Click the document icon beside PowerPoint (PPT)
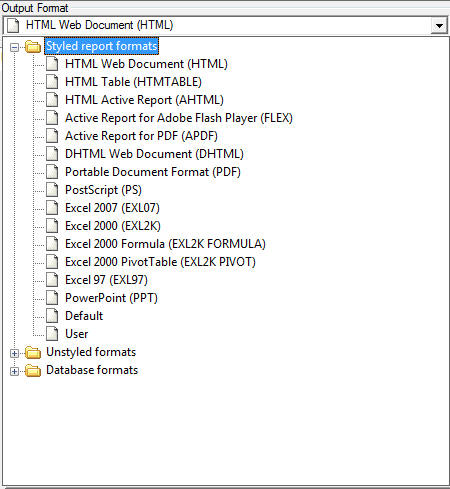 click(x=52, y=298)
